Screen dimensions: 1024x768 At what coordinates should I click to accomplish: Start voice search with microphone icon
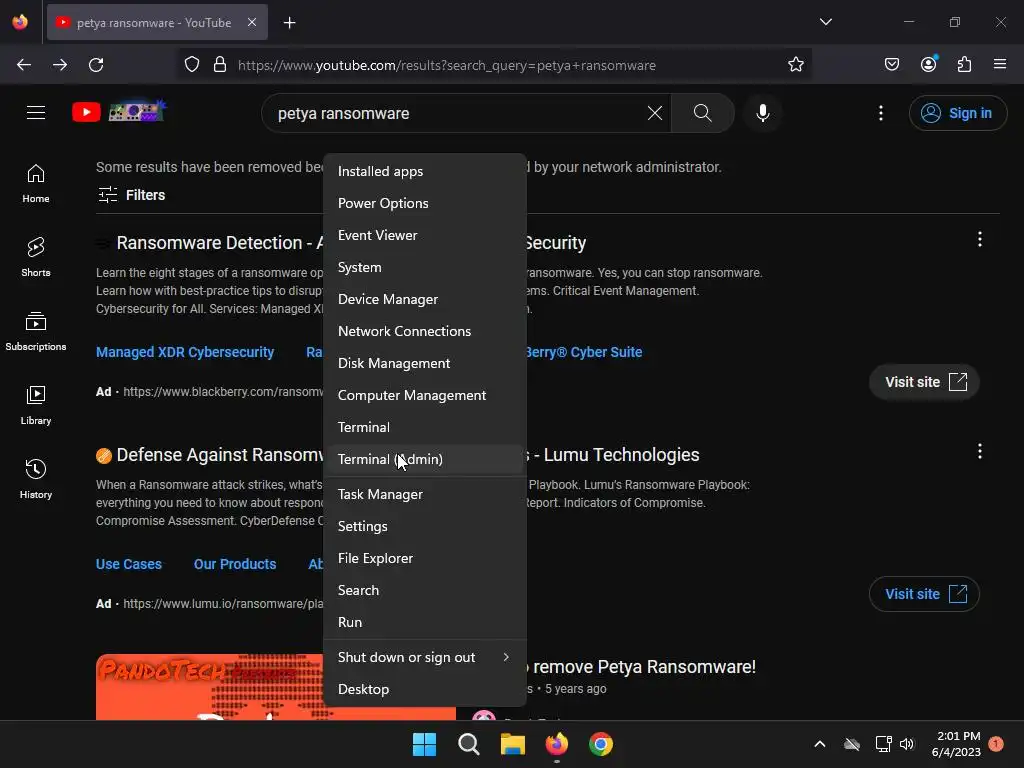762,113
